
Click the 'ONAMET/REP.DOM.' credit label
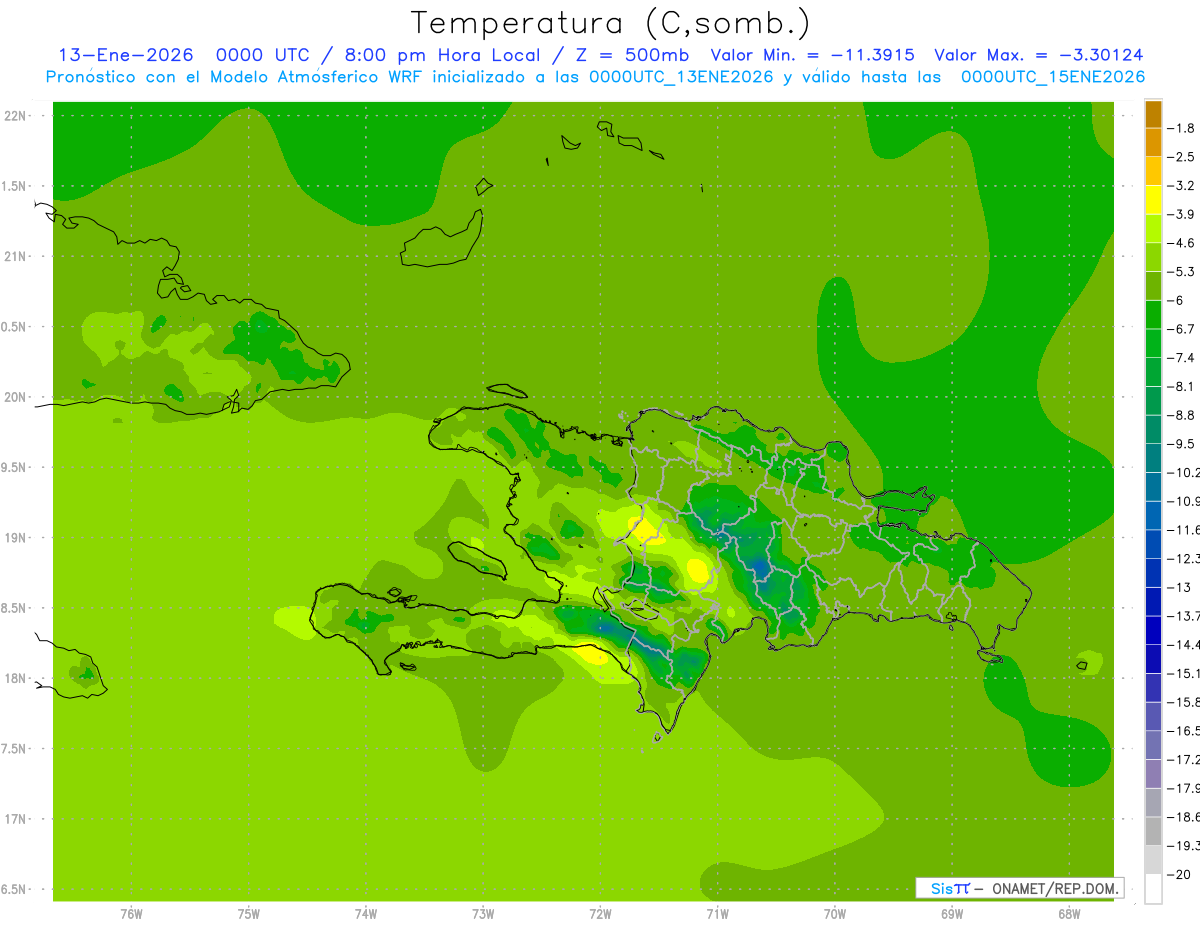tap(1054, 888)
